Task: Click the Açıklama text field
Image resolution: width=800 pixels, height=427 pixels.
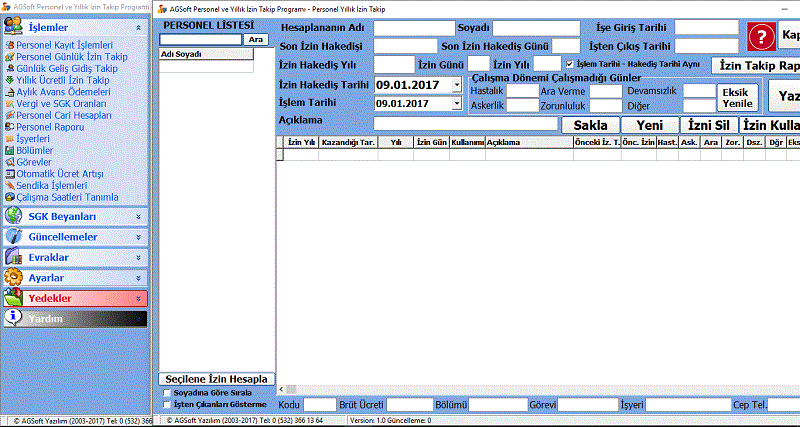Action: coord(465,124)
